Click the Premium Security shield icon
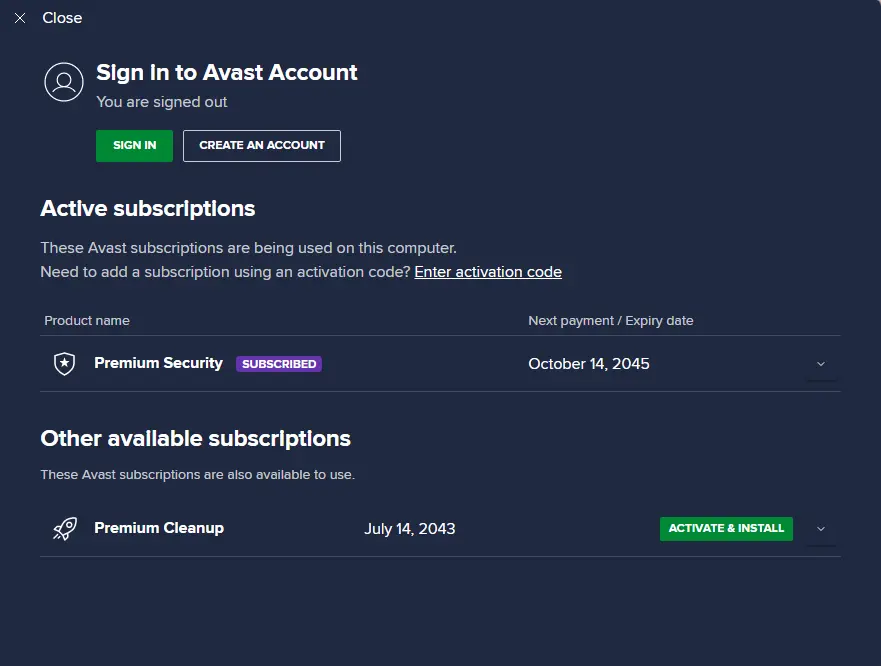Viewport: 881px width, 666px height. coord(65,364)
